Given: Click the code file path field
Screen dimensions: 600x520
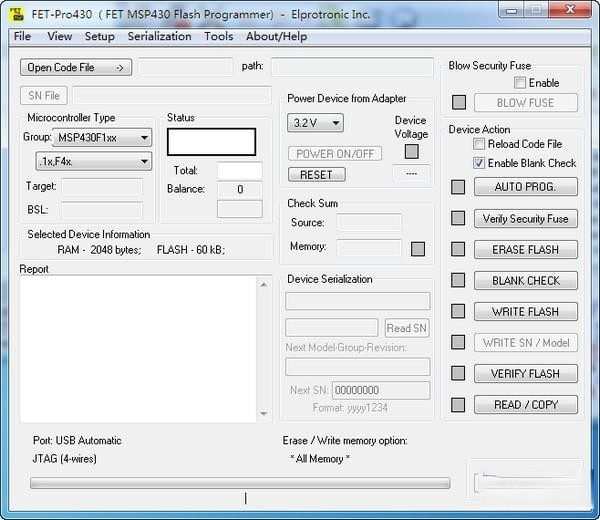Looking at the screenshot, I should click(x=352, y=67).
